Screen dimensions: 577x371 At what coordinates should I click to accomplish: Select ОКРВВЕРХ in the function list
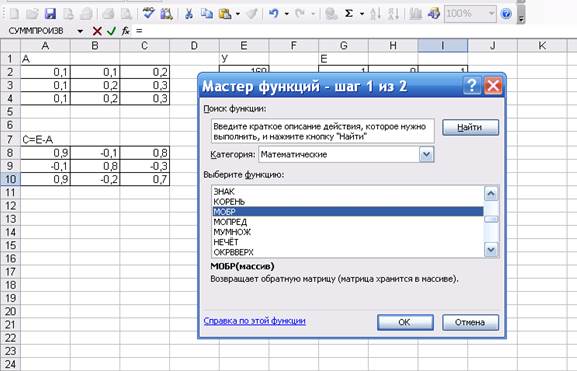coord(348,252)
